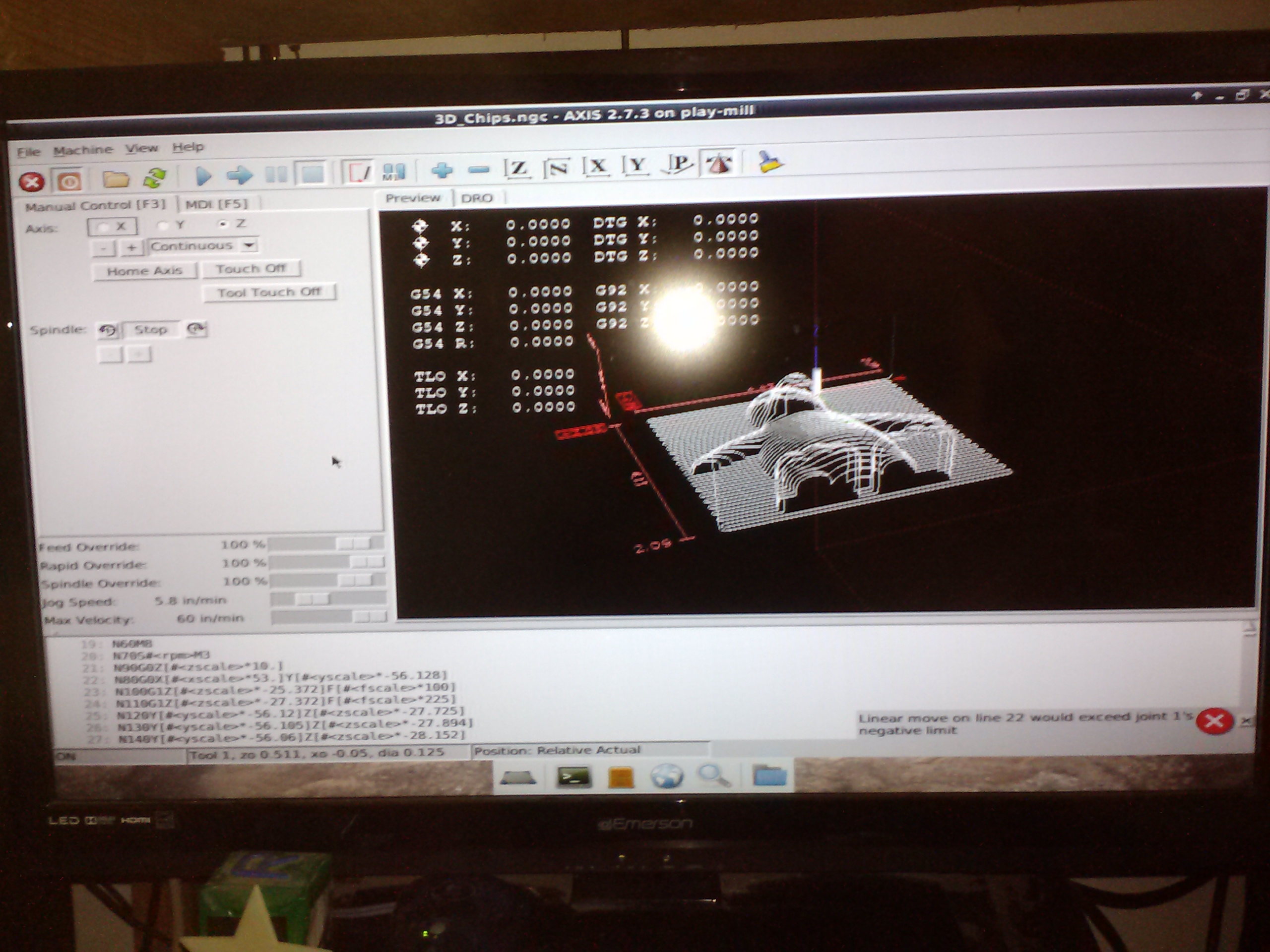
Task: Increase spindle speed plus button
Action: (x=139, y=354)
